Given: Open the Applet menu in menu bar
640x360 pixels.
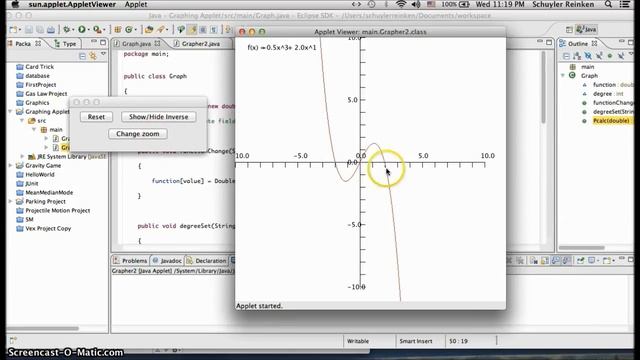Looking at the screenshot, I should [136, 4].
